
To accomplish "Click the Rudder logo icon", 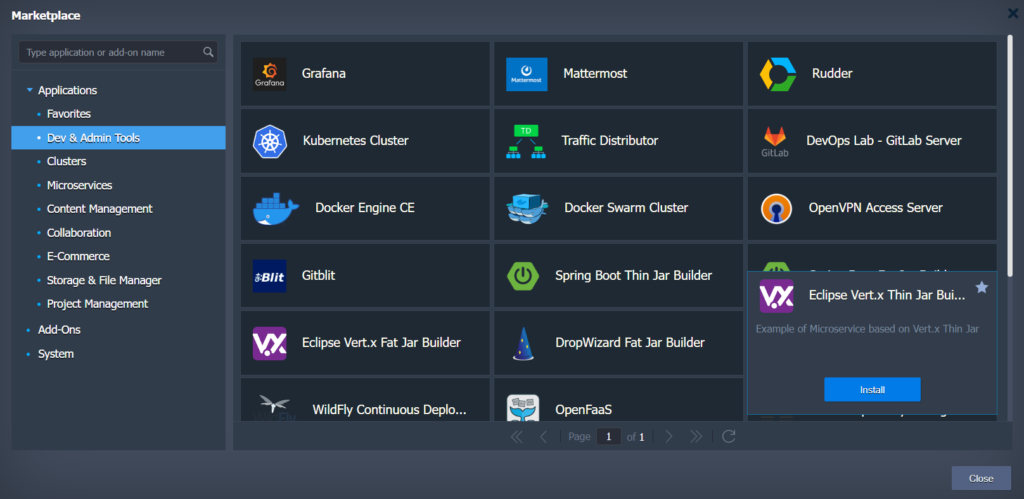I will (x=778, y=74).
